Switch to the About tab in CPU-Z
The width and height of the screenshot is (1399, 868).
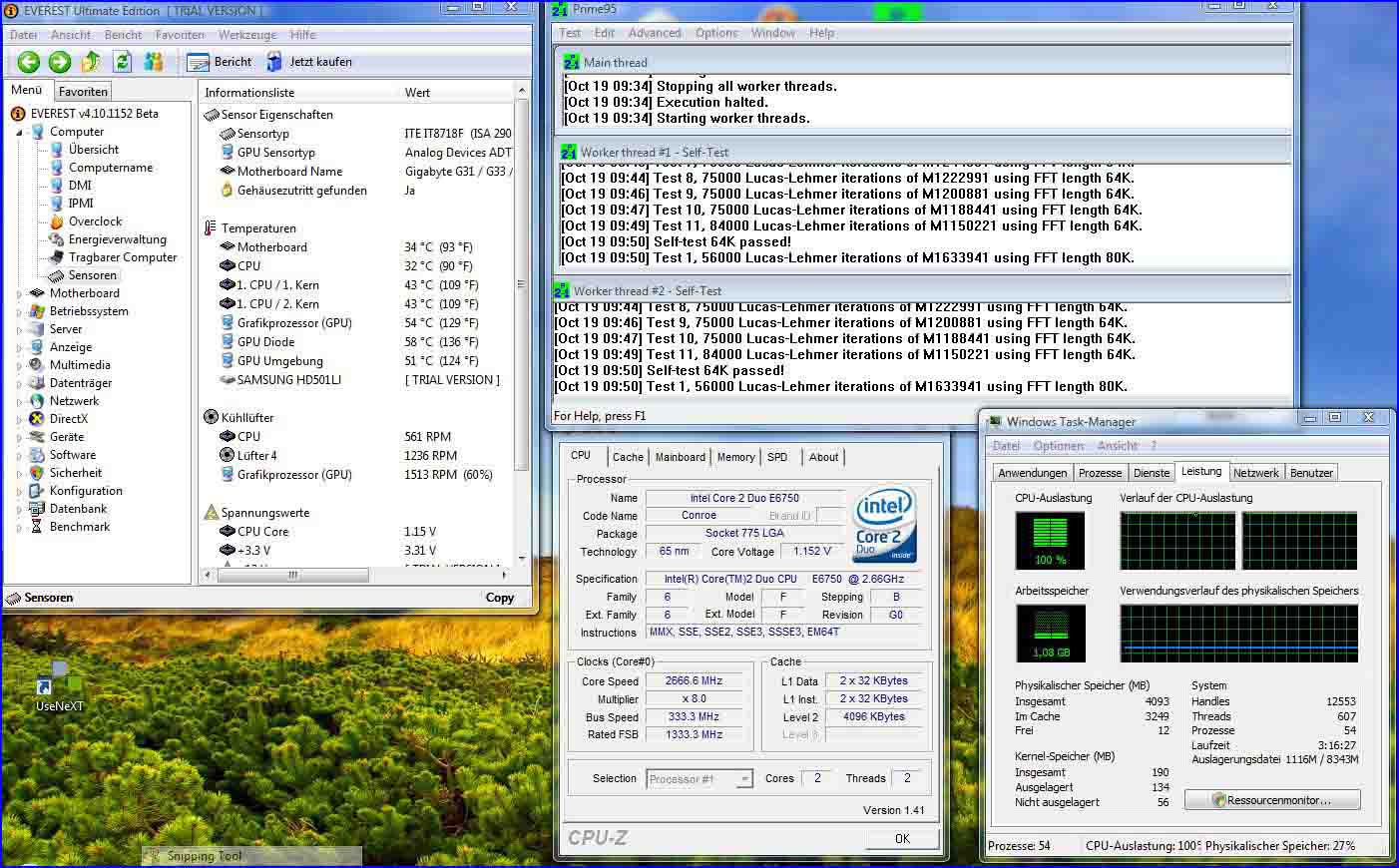pos(823,457)
